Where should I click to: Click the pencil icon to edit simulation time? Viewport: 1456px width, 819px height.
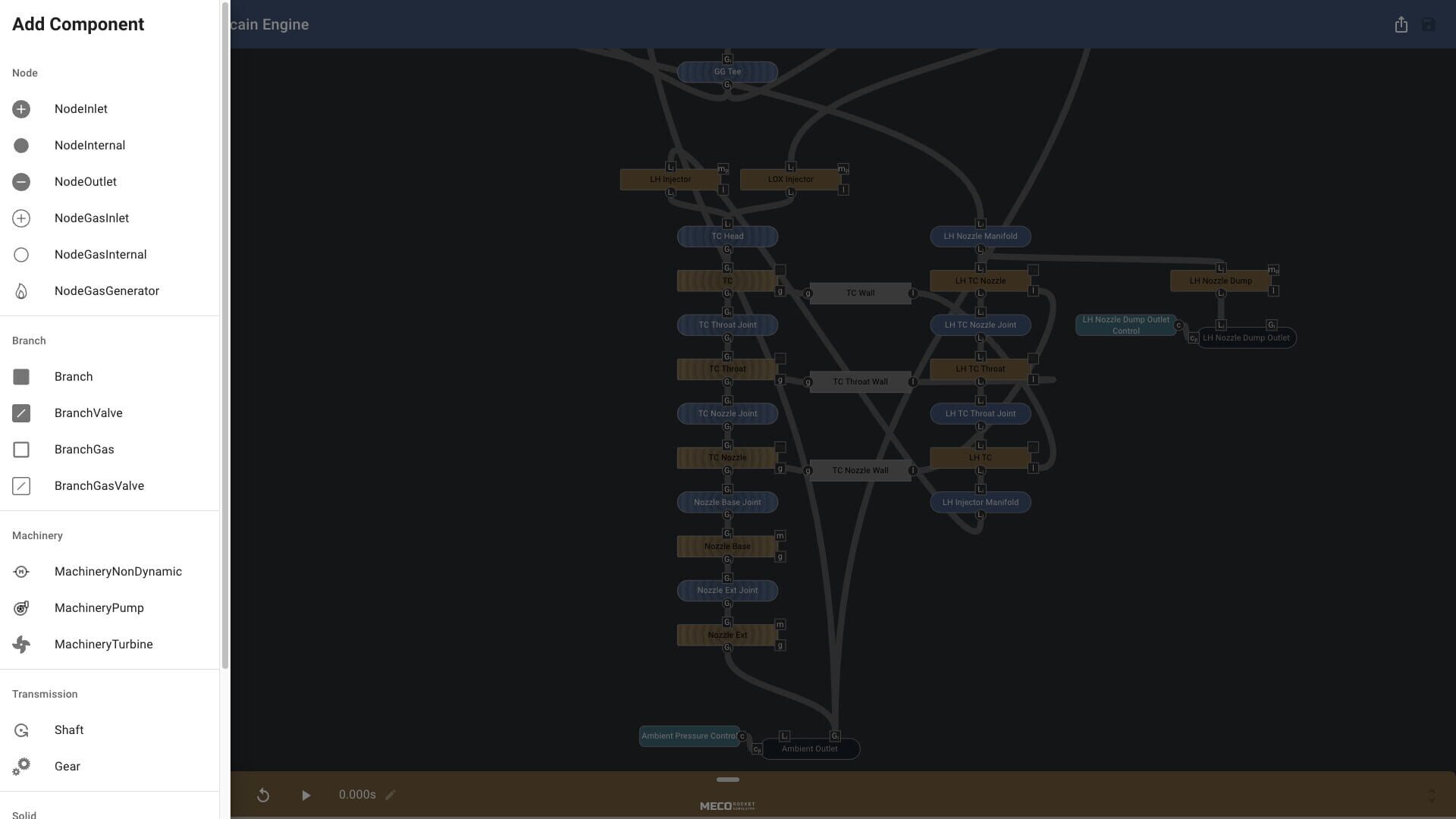391,795
